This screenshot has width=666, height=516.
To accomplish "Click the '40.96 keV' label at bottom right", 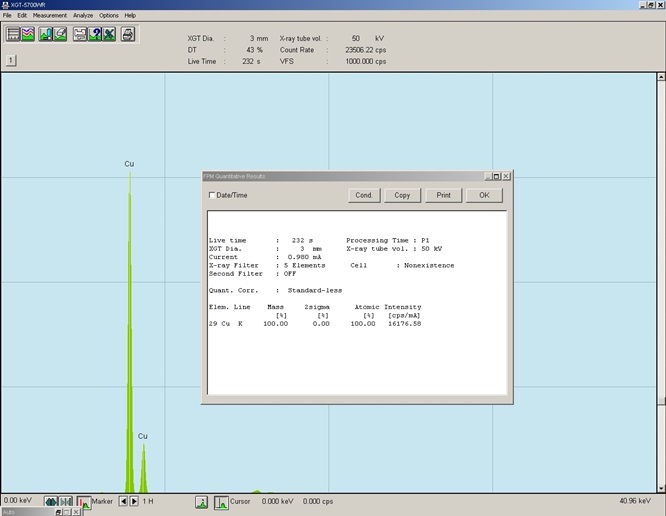I will tap(635, 501).
